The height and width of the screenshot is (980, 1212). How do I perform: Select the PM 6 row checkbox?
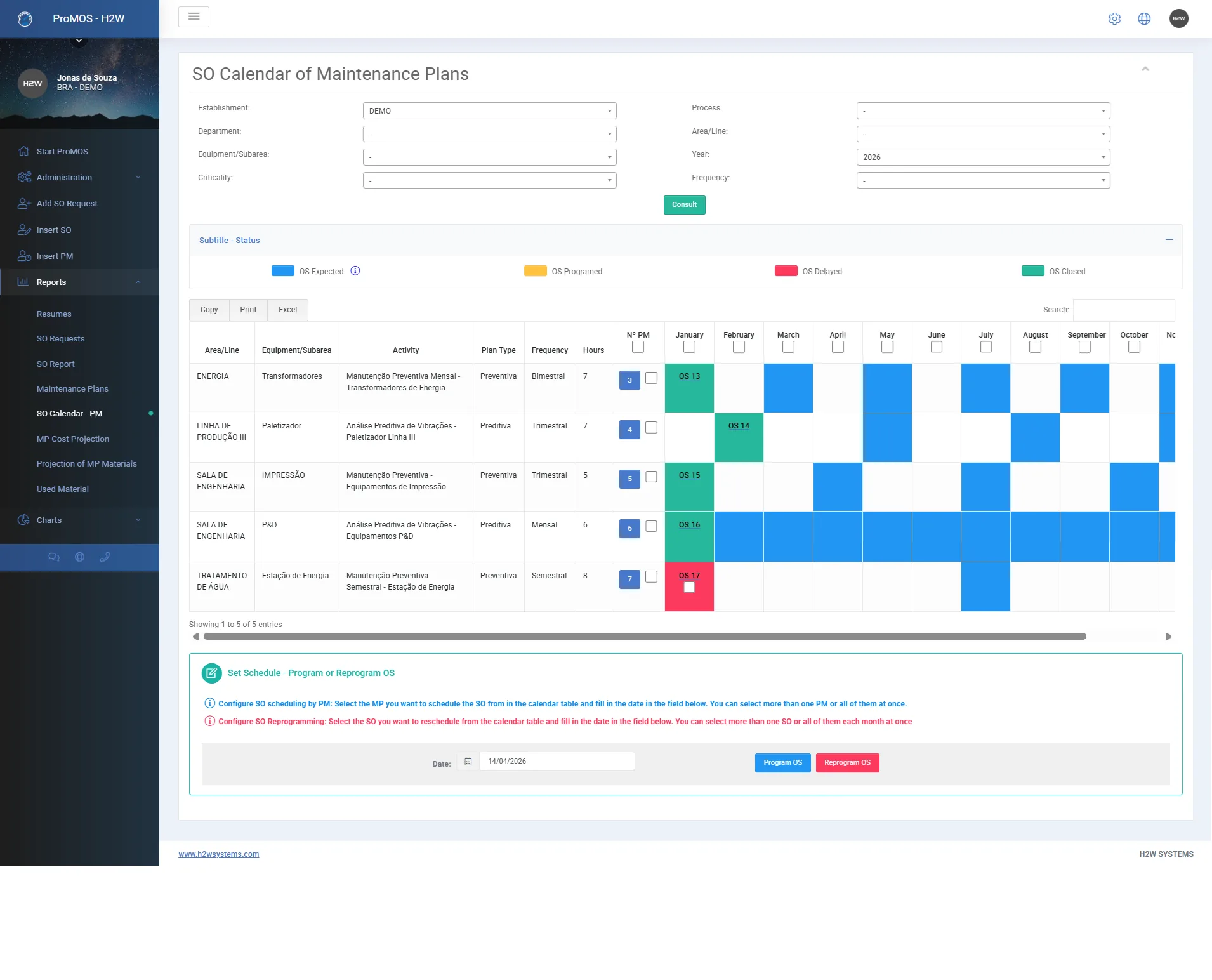[651, 526]
